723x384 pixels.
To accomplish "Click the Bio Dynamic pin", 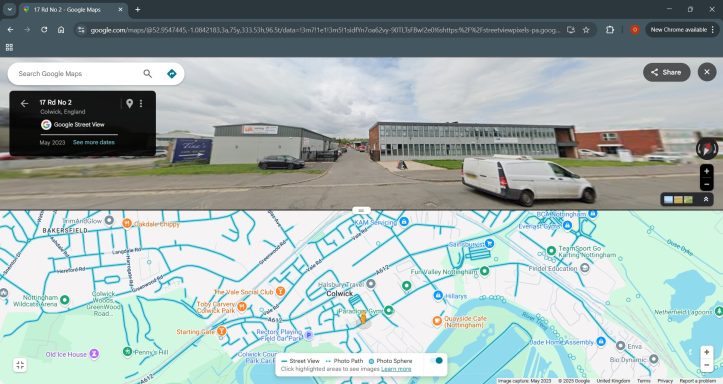I will (653, 359).
